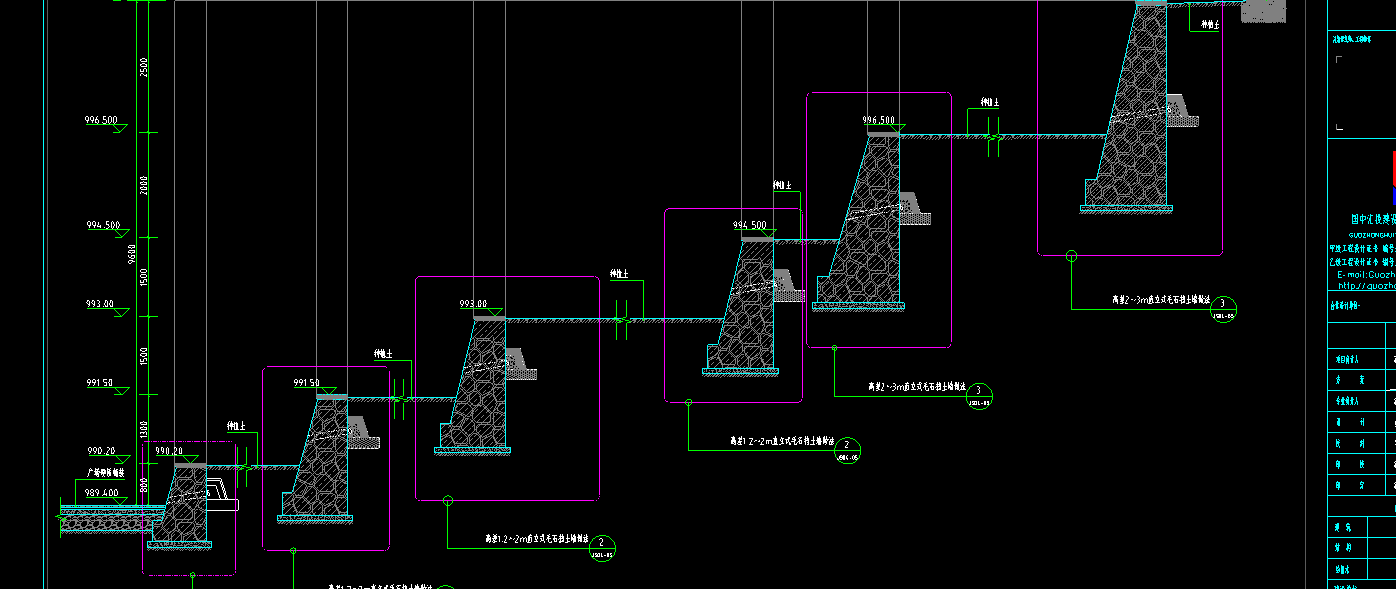Image resolution: width=1396 pixels, height=589 pixels.
Task: Click the 9600 overall dimension text
Action: tap(133, 255)
